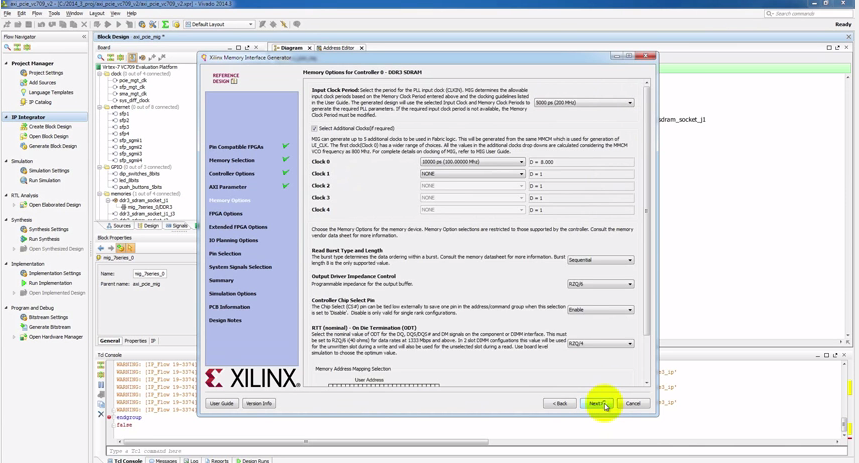Open the Input Clock Period dropdown

584,102
